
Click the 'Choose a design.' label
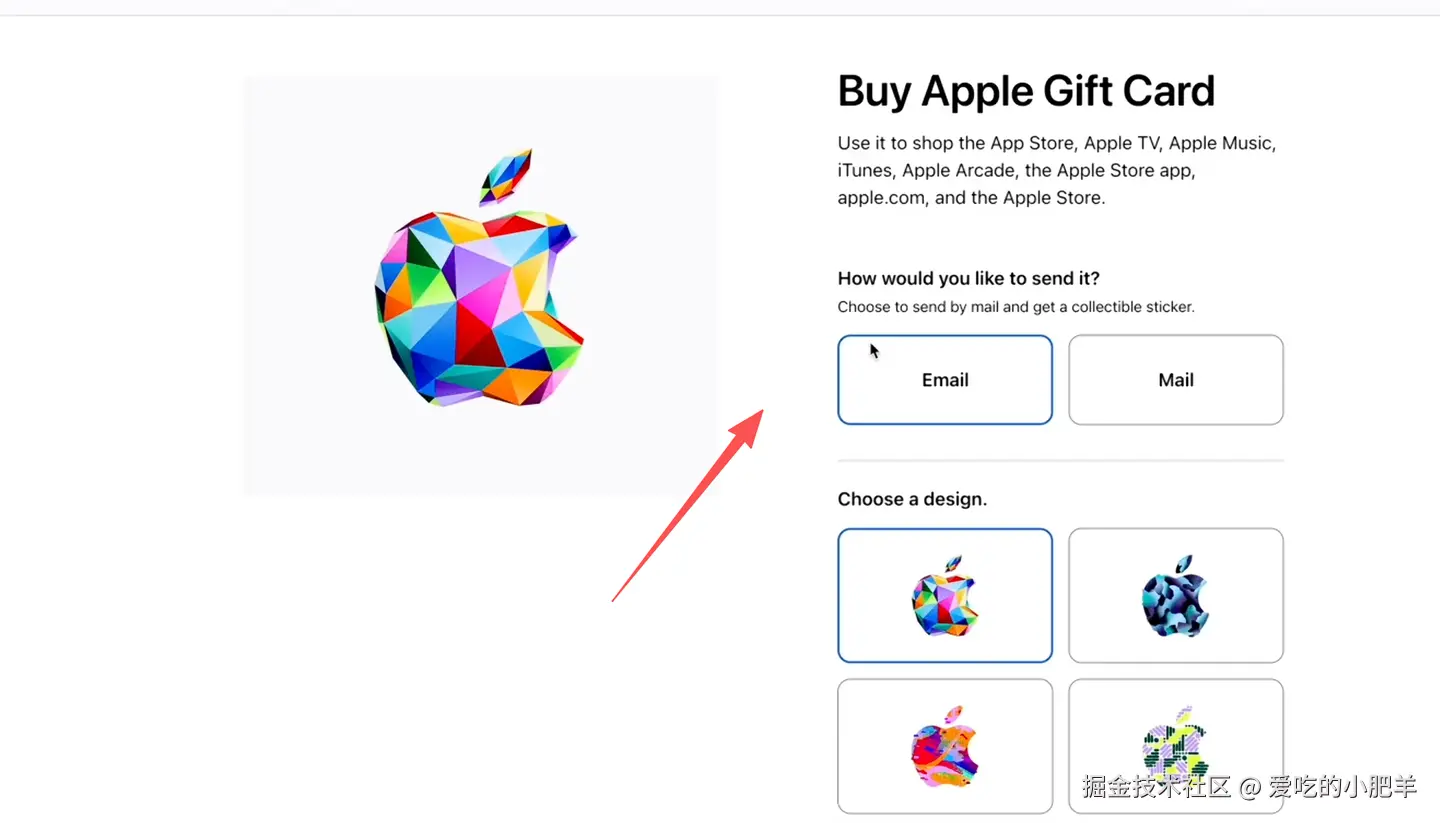pos(912,499)
